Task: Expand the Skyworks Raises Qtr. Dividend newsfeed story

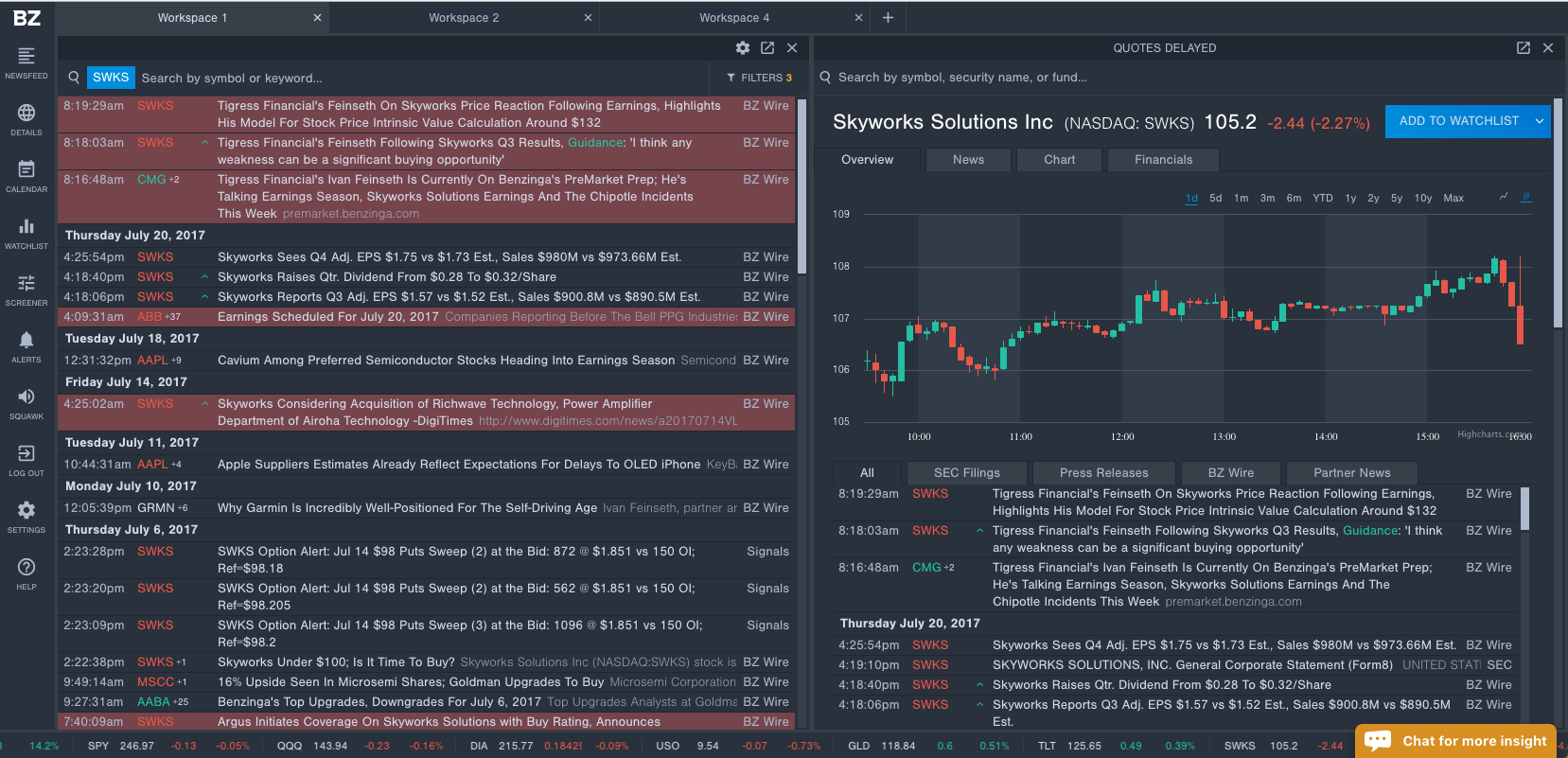Action: click(x=204, y=277)
